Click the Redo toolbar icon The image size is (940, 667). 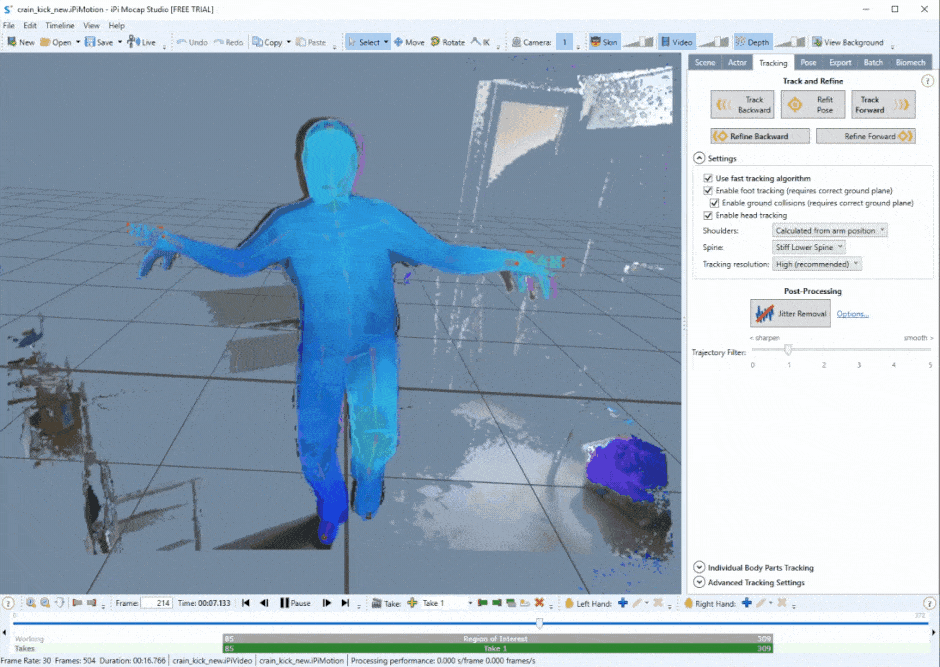click(219, 42)
